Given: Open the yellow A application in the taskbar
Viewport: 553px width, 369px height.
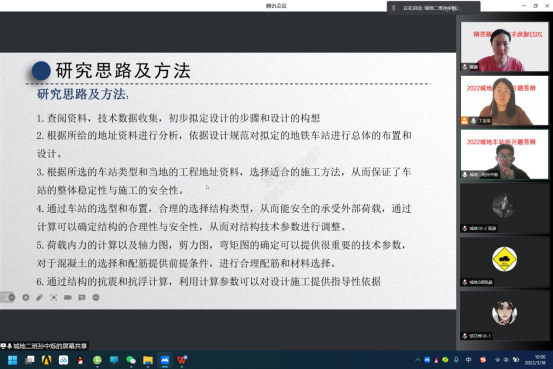Looking at the screenshot, I should click(47, 360).
